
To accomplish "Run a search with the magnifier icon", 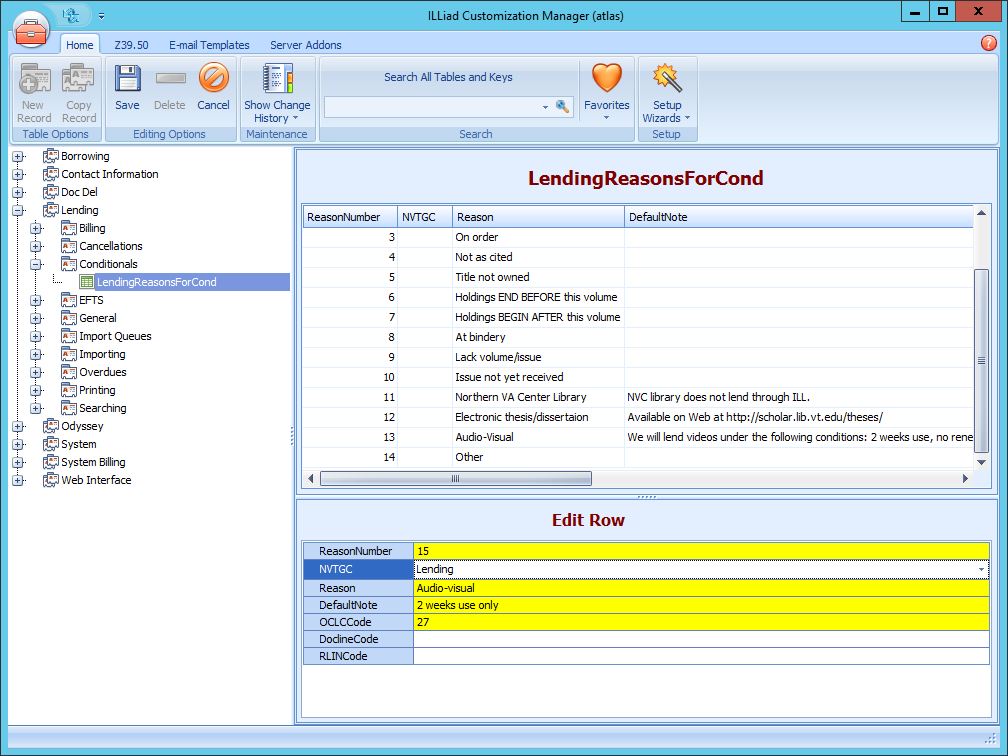I will pyautogui.click(x=562, y=106).
